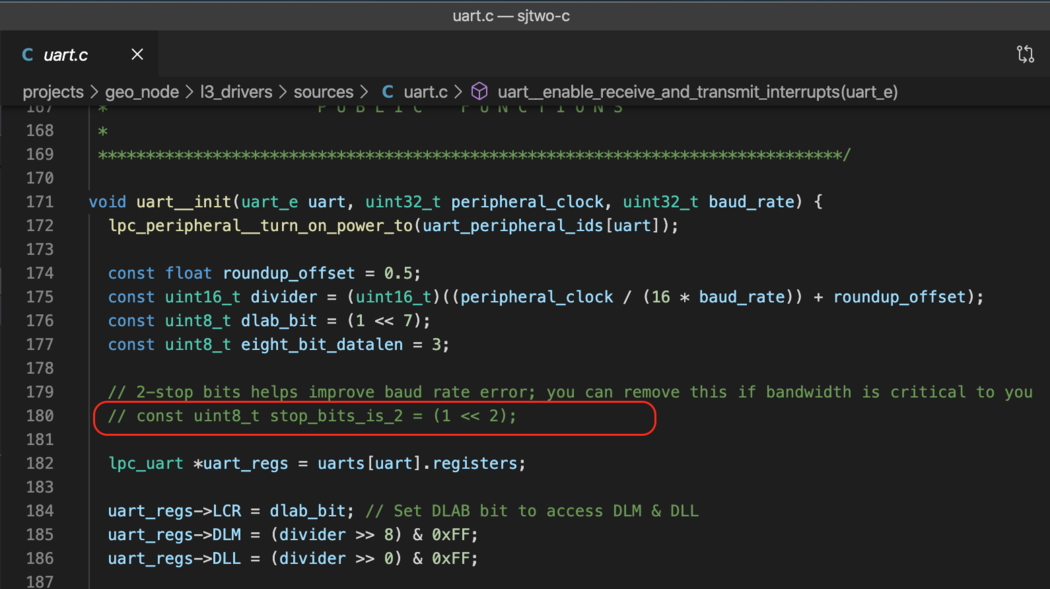Expand chevron after sources breadcrumb
The width and height of the screenshot is (1050, 589).
tap(364, 92)
